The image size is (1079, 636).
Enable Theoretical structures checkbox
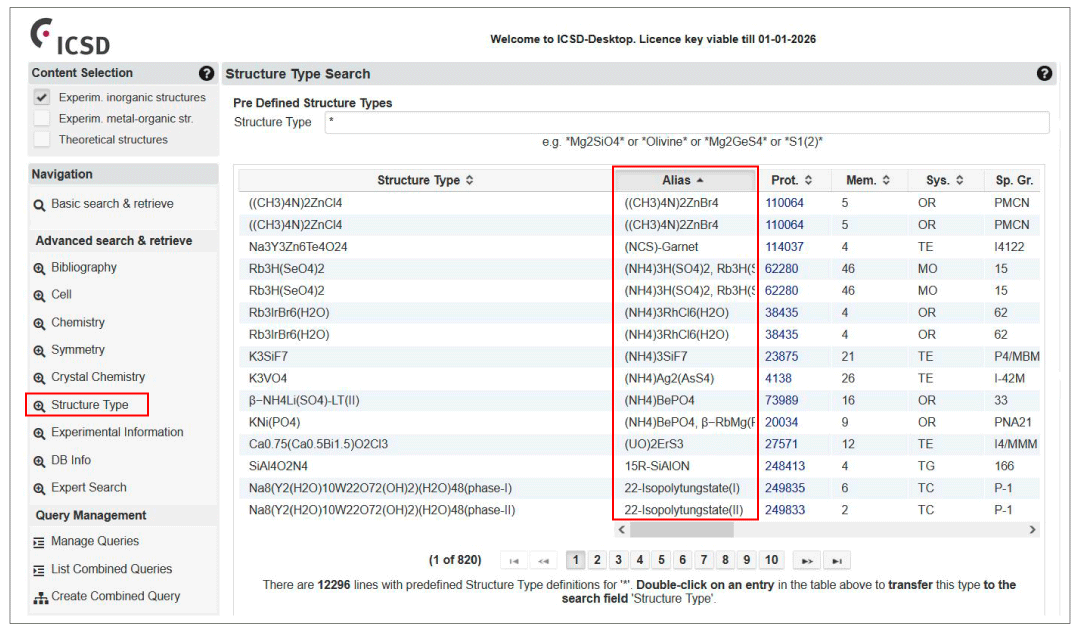(x=42, y=139)
